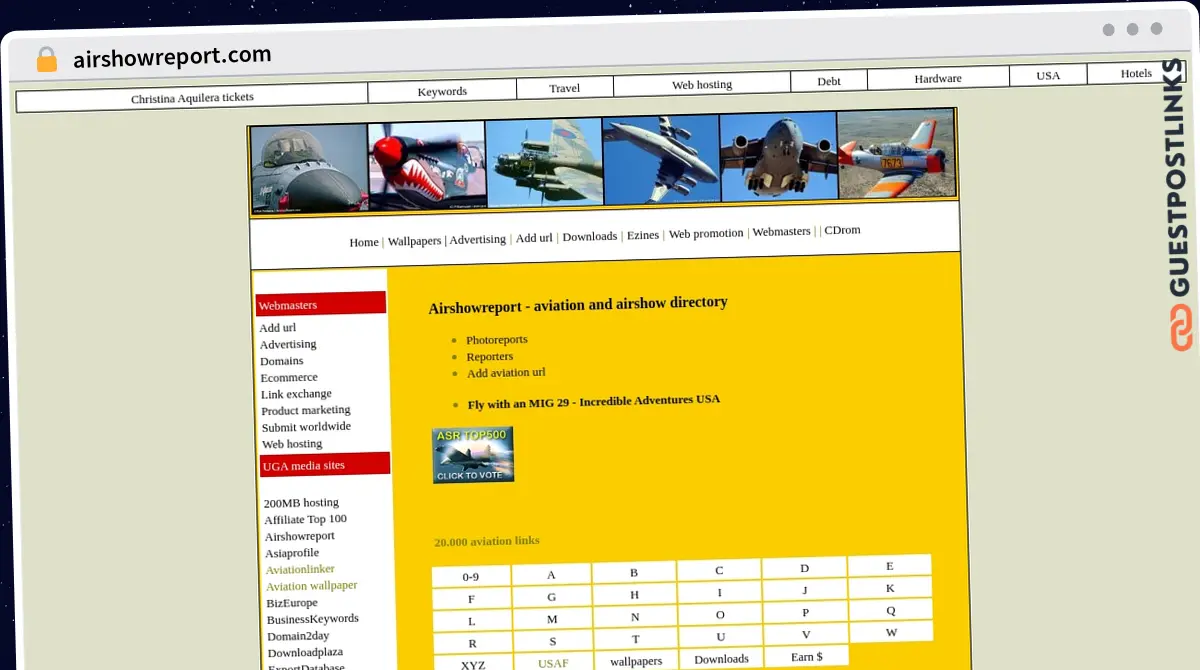
Task: Select letter A in aviation index
Action: coord(551,575)
